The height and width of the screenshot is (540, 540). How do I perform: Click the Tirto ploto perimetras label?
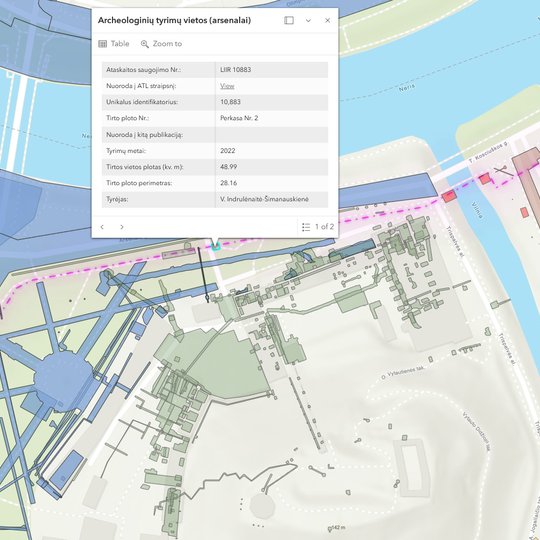tap(139, 183)
